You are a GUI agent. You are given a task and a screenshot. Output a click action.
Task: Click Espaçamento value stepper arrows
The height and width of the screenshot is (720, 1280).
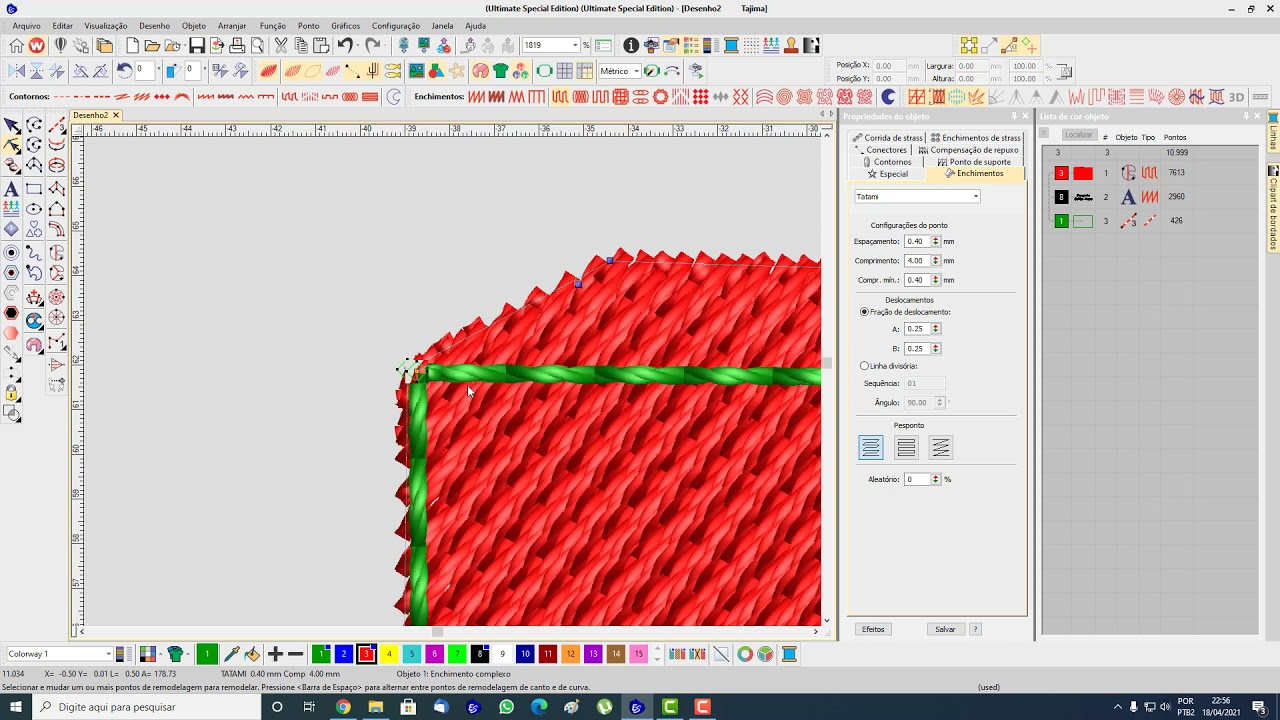[x=936, y=241]
